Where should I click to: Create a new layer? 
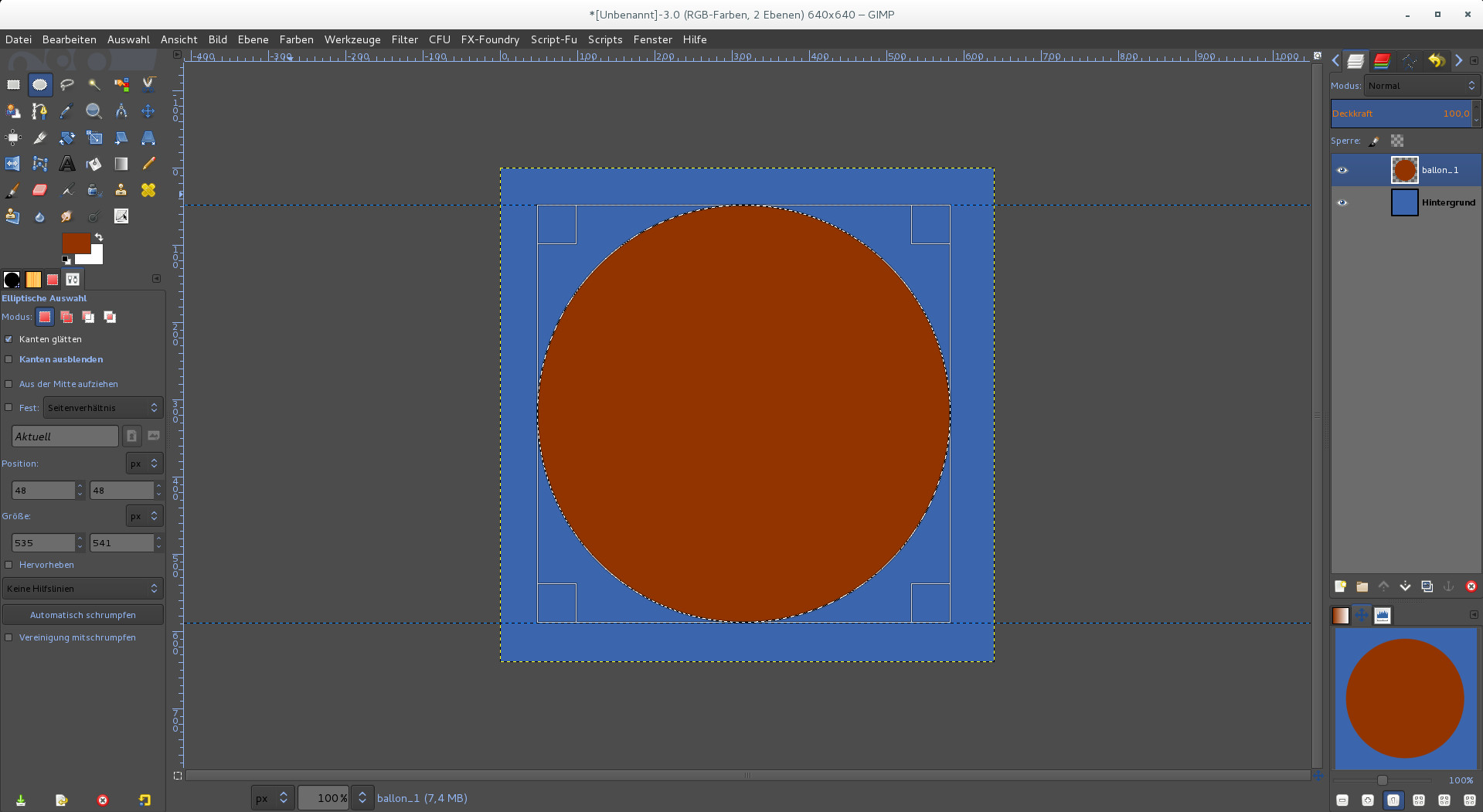pos(1340,586)
